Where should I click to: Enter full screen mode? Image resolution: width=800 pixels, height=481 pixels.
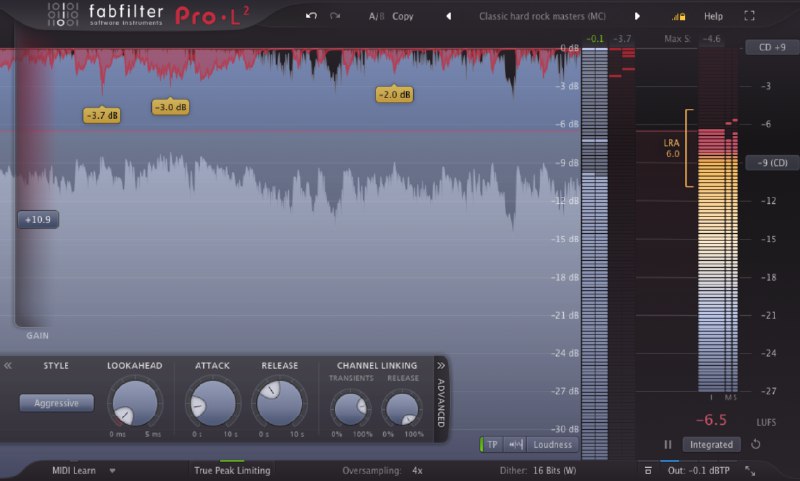[x=749, y=16]
